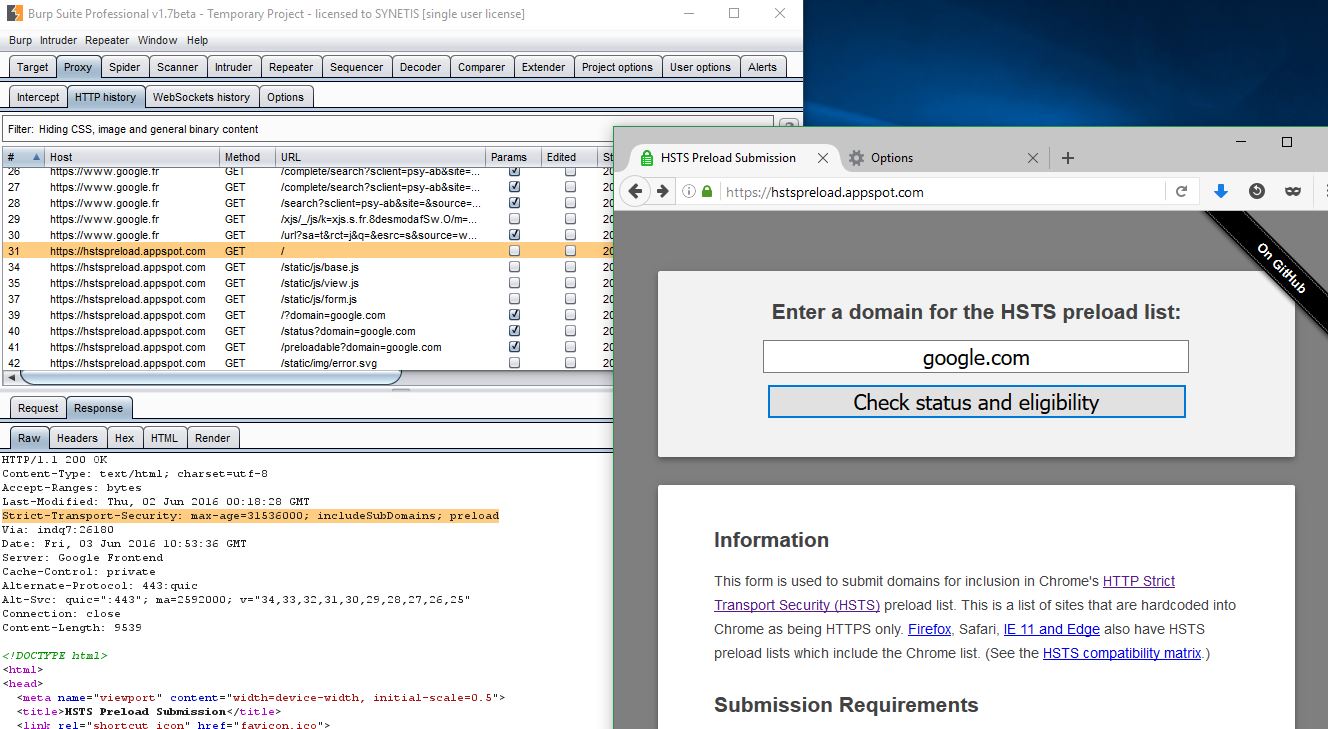The width and height of the screenshot is (1328, 729).
Task: Switch response view to Render
Action: point(212,438)
